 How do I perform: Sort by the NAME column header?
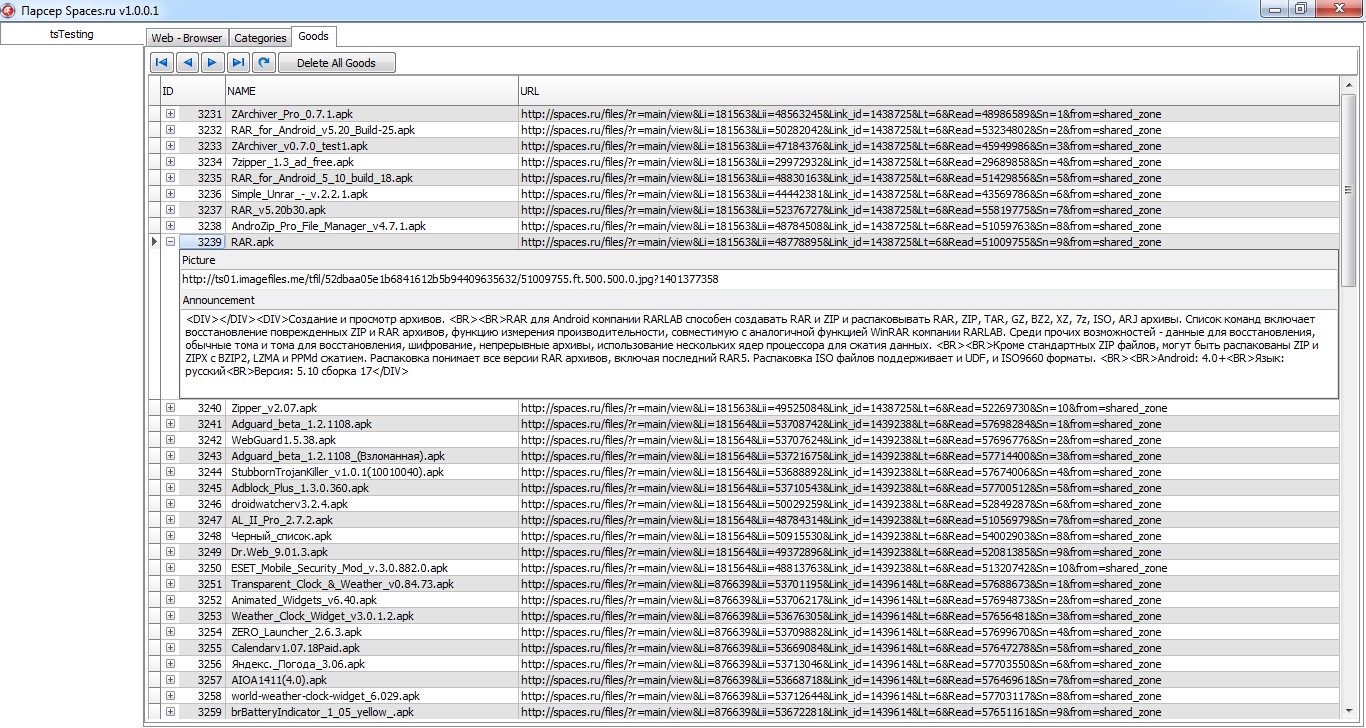click(x=371, y=91)
